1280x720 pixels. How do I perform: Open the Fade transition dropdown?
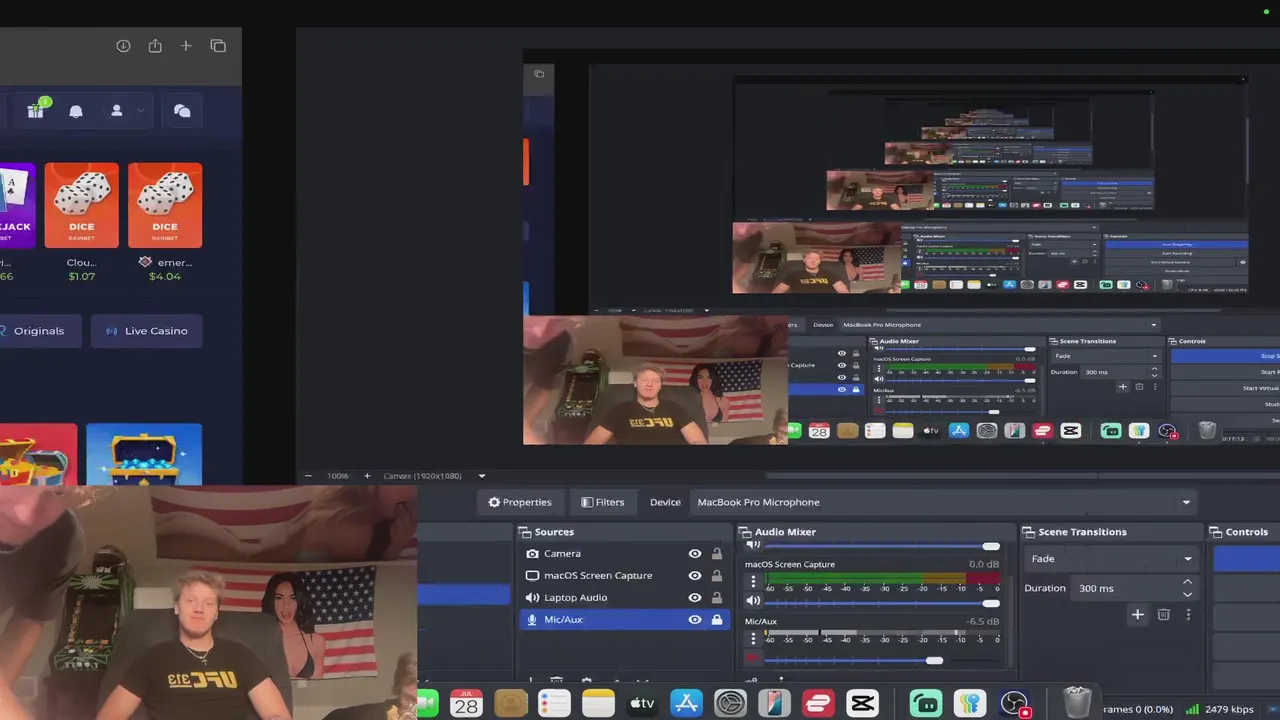(1111, 559)
